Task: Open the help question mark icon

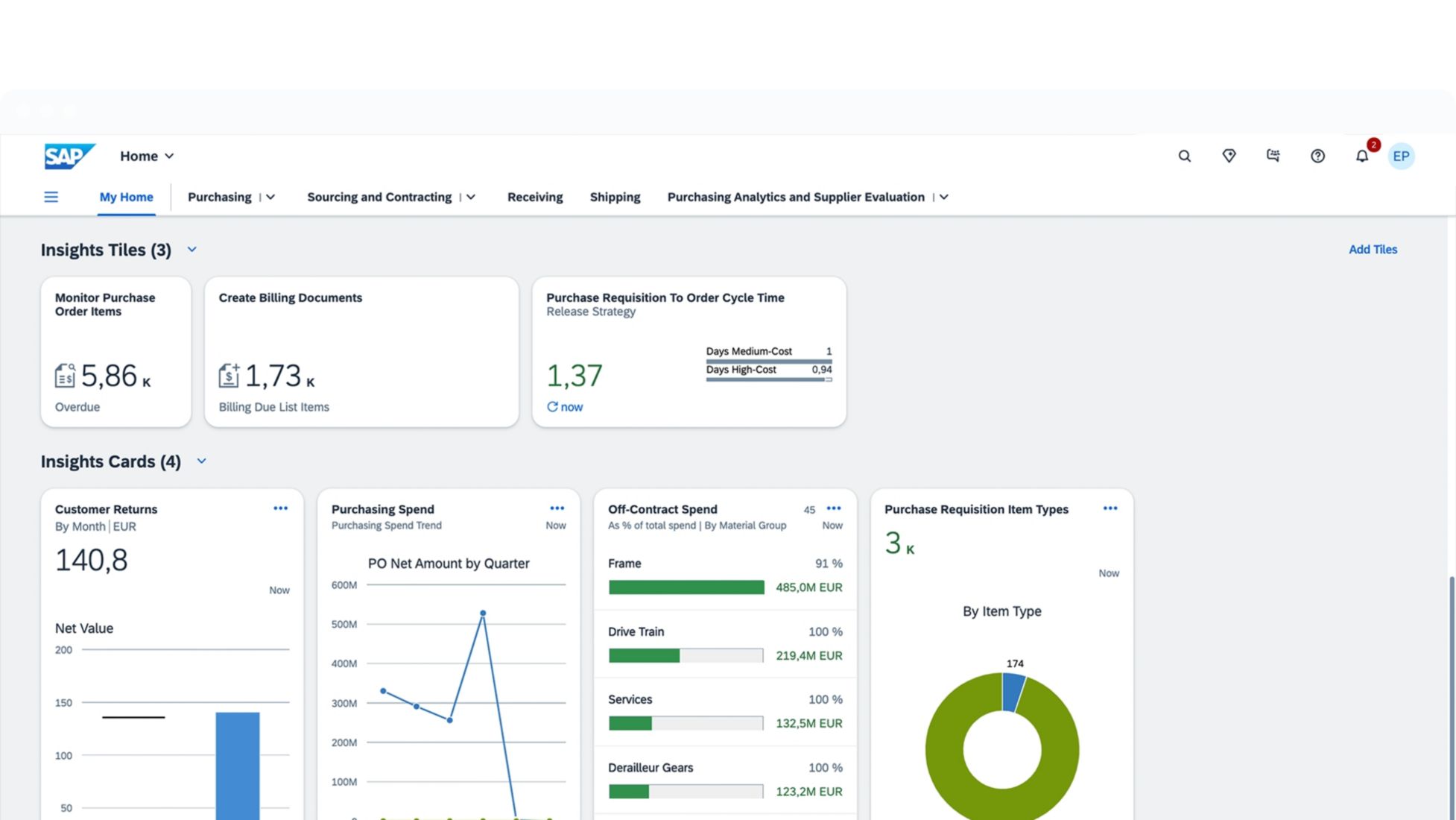Action: (x=1317, y=156)
